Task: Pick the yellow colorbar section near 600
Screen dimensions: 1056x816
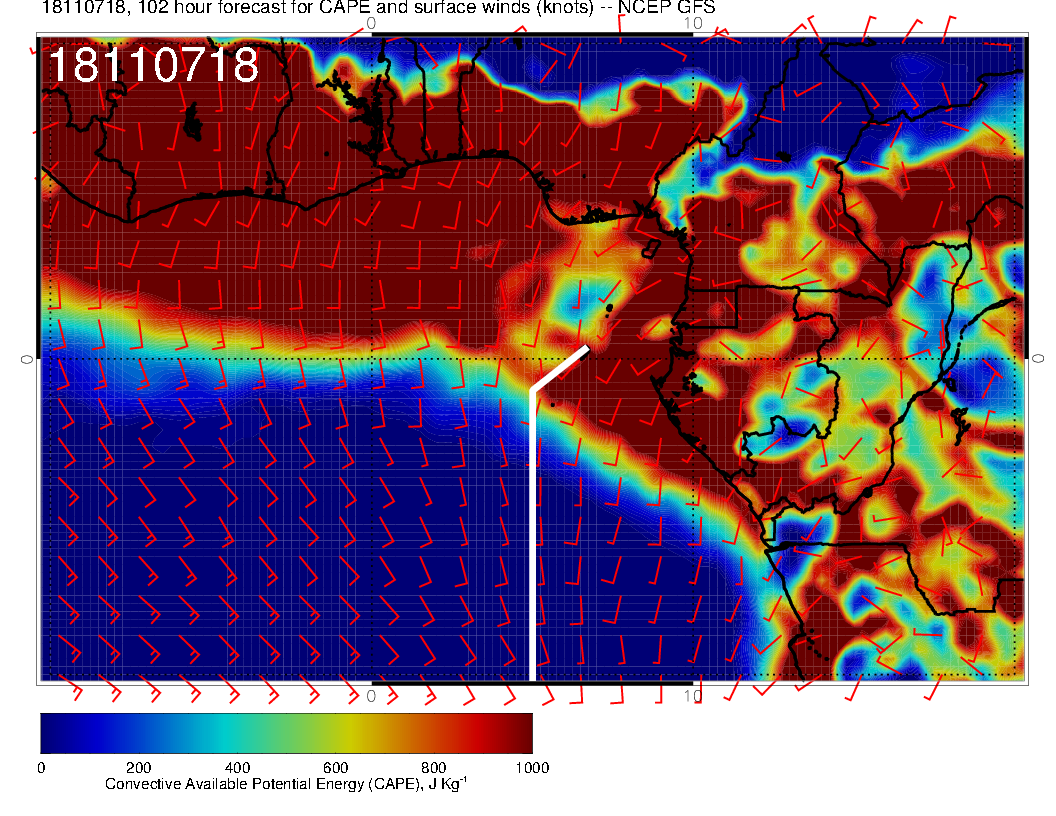Action: (335, 732)
